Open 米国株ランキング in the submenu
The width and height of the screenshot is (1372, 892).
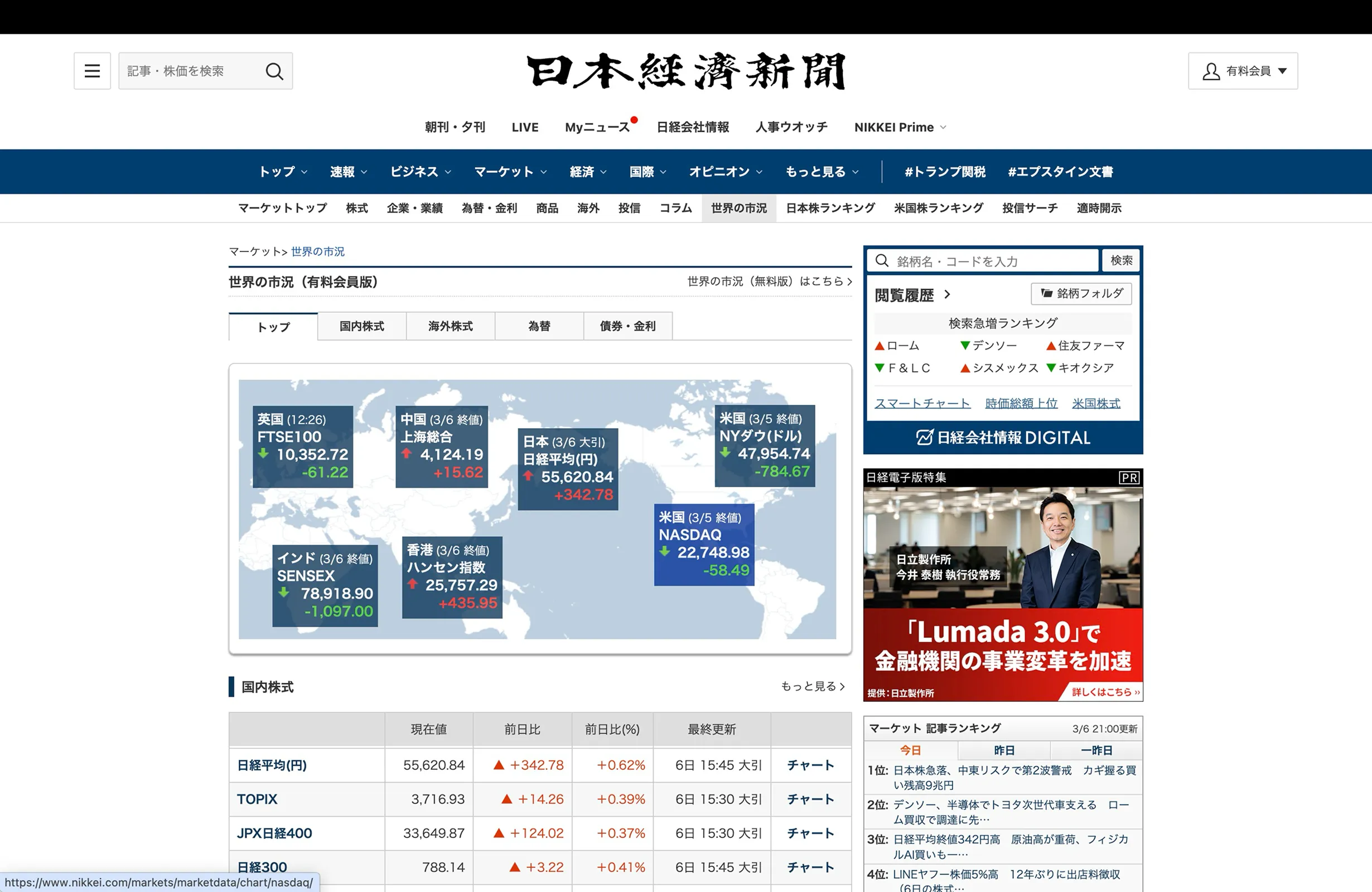tap(939, 208)
